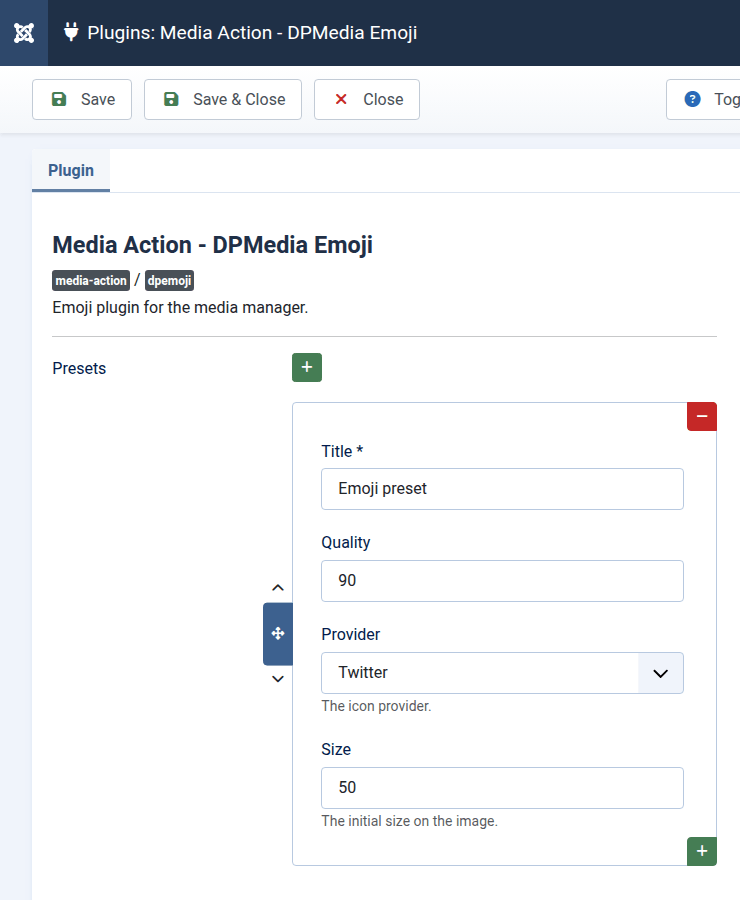Move preset down with the down chevron
The height and width of the screenshot is (900, 740).
278,679
